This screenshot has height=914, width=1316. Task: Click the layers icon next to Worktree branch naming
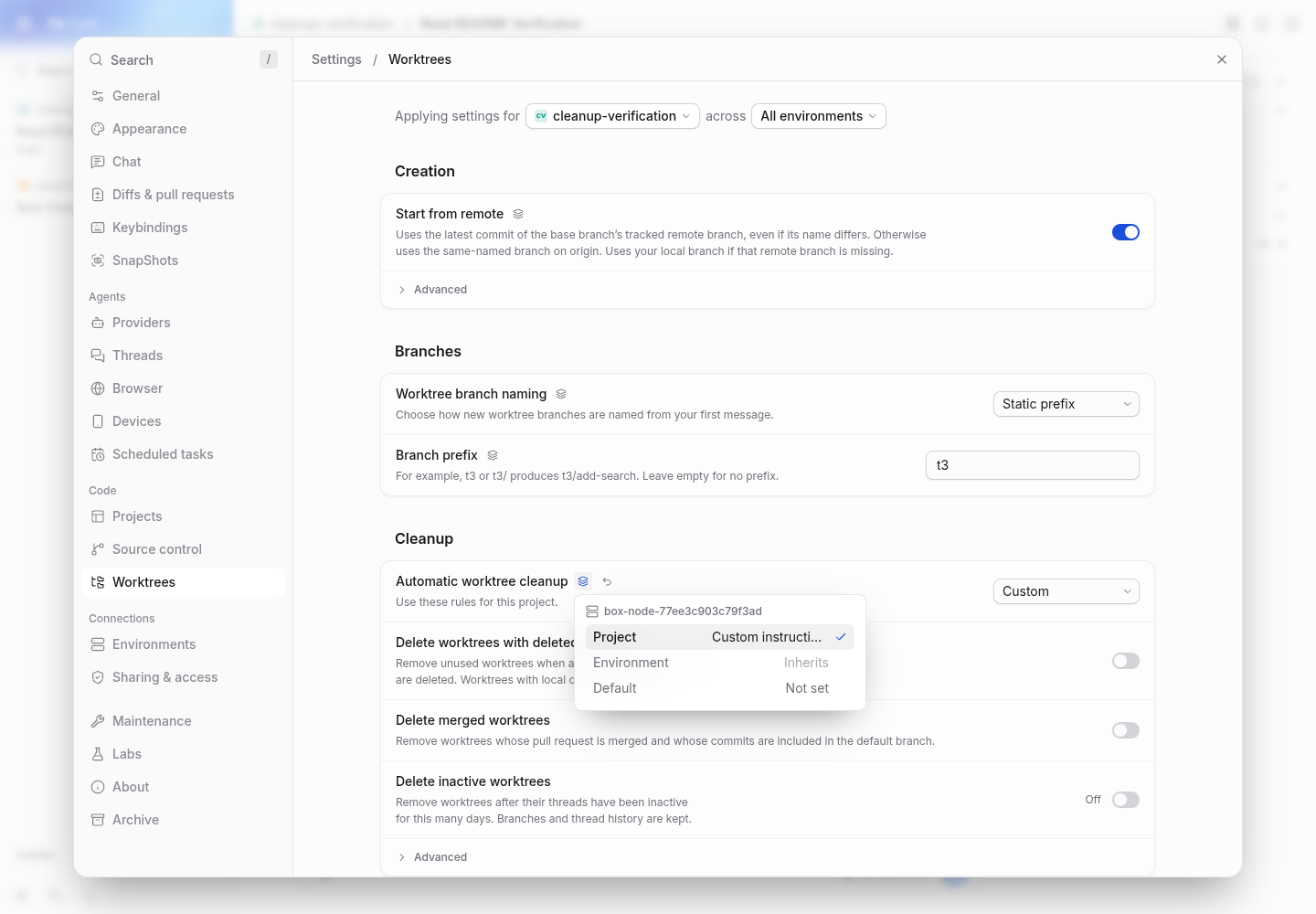[561, 394]
